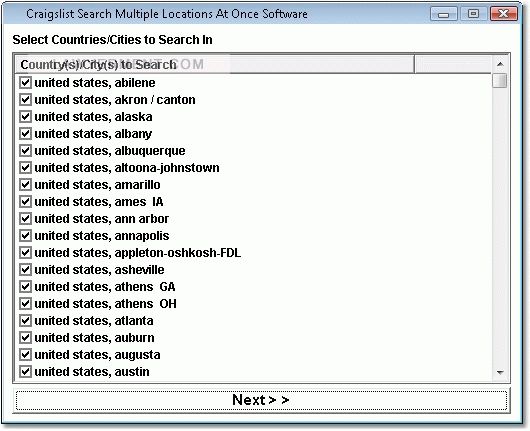Select the text united states, albany
The width and height of the screenshot is (530, 431).
(x=93, y=134)
